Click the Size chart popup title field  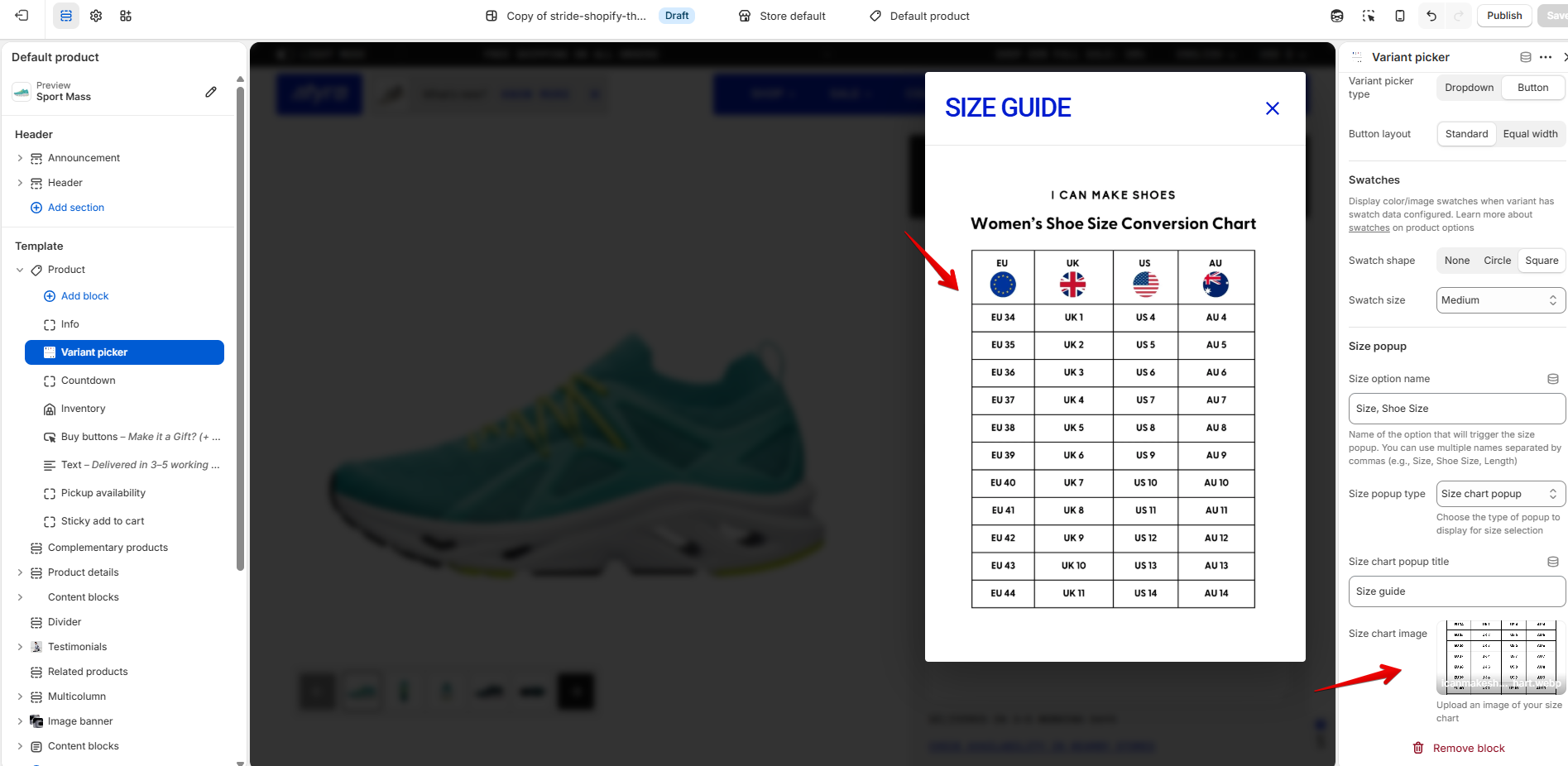point(1456,591)
